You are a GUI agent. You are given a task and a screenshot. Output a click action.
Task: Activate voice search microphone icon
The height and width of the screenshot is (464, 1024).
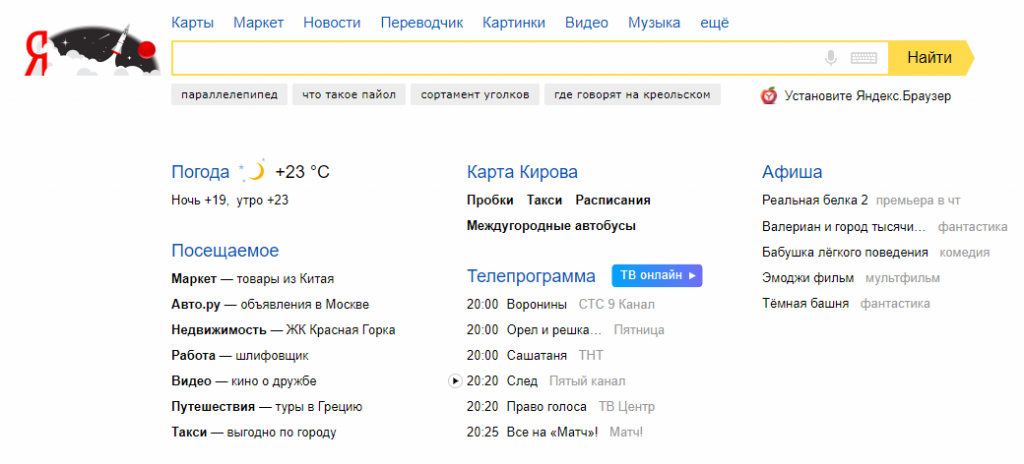point(830,58)
